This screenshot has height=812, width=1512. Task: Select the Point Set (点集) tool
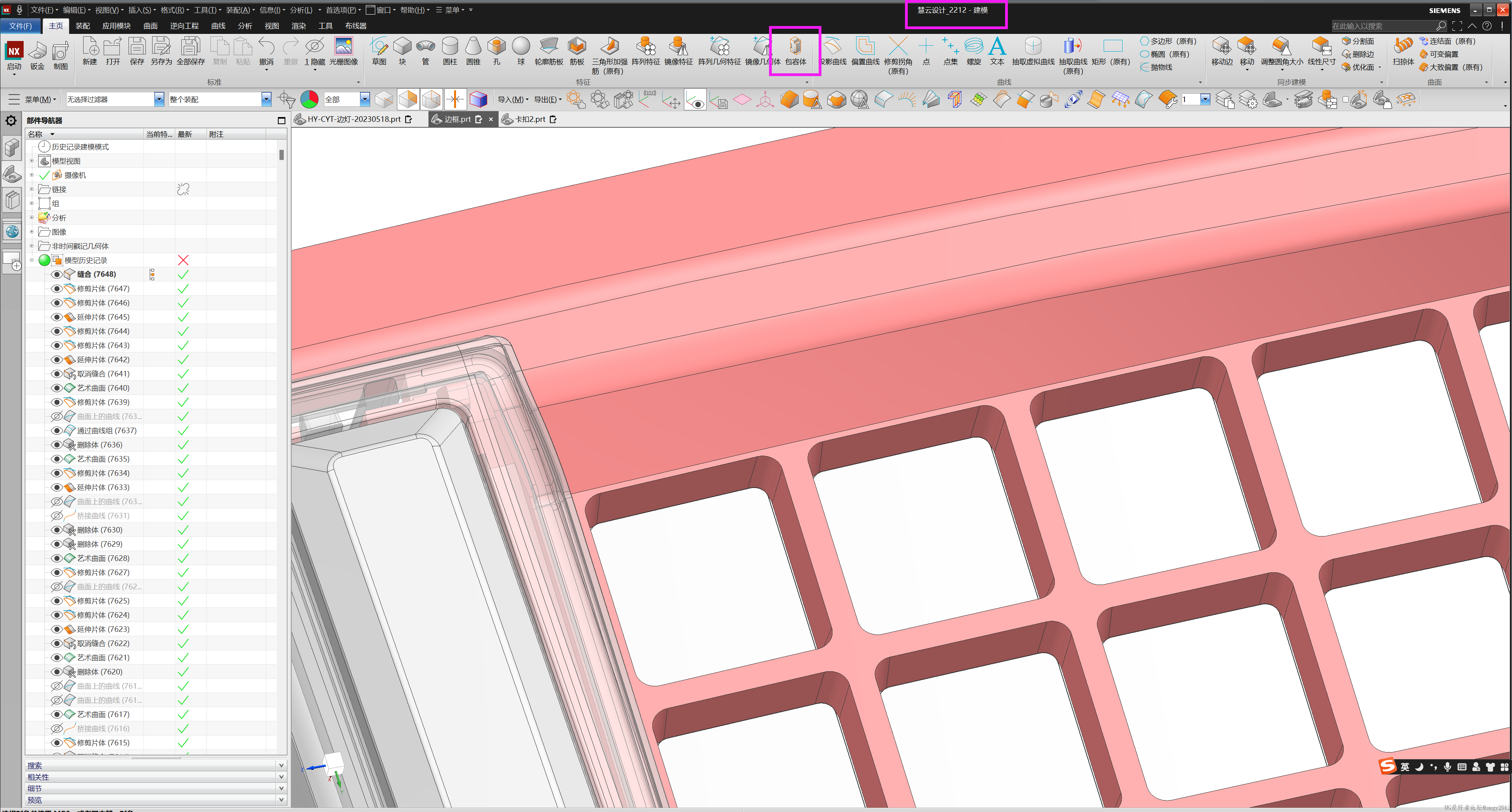pos(950,51)
